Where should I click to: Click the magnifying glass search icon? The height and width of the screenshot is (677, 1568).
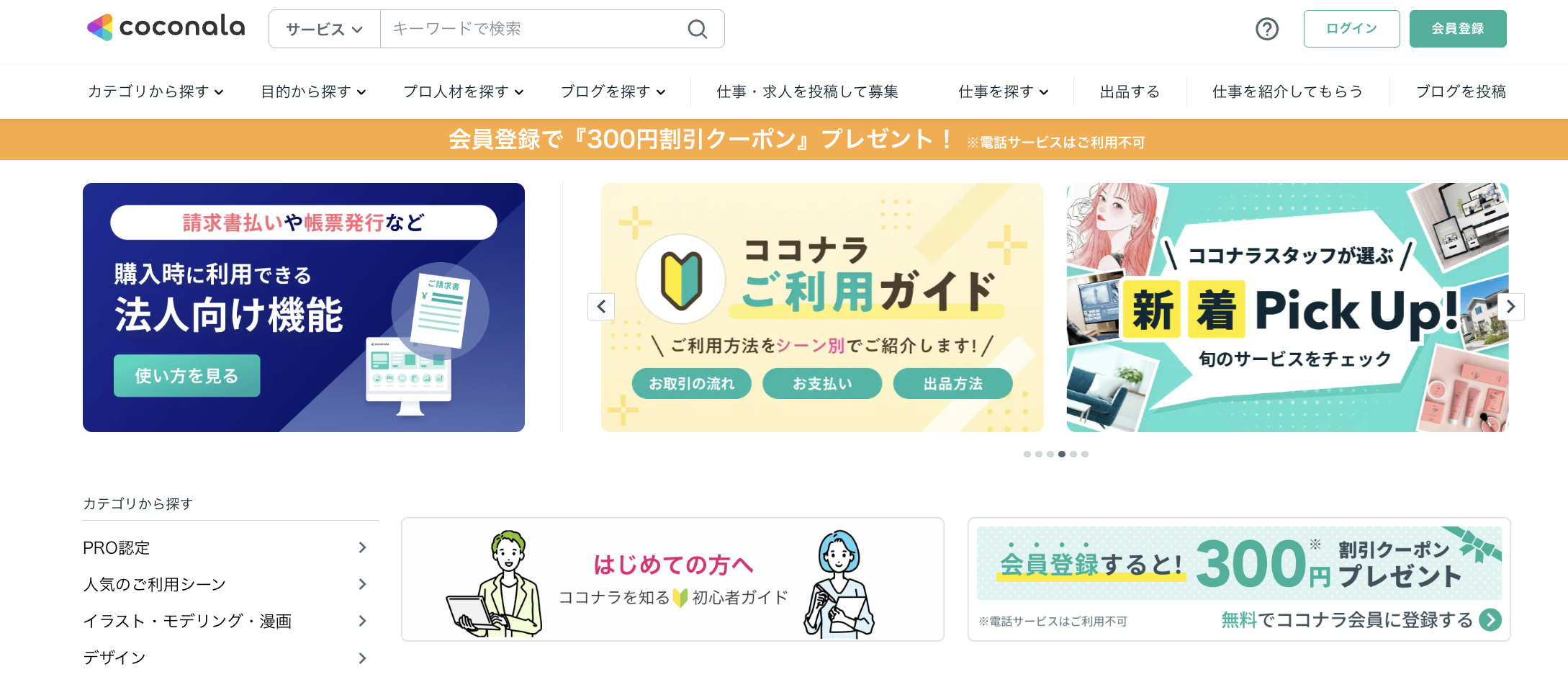coord(697,29)
